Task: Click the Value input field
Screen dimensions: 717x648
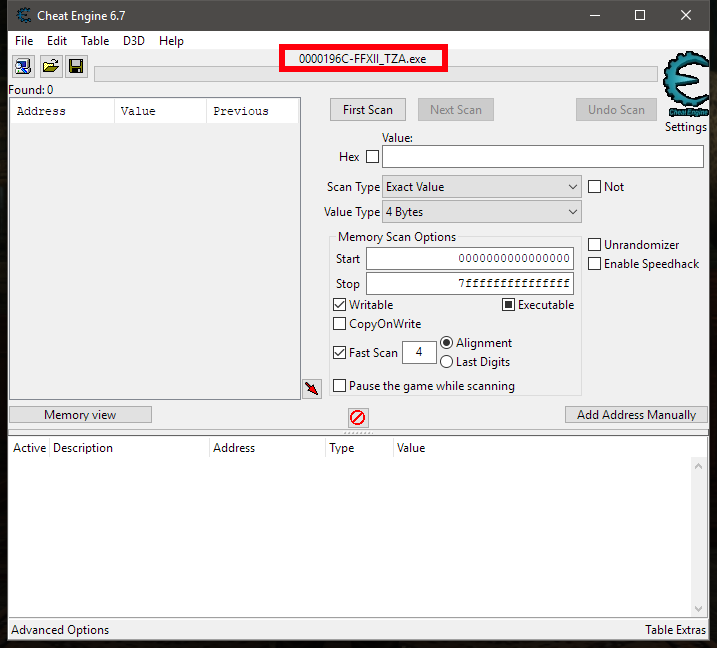Action: click(542, 157)
